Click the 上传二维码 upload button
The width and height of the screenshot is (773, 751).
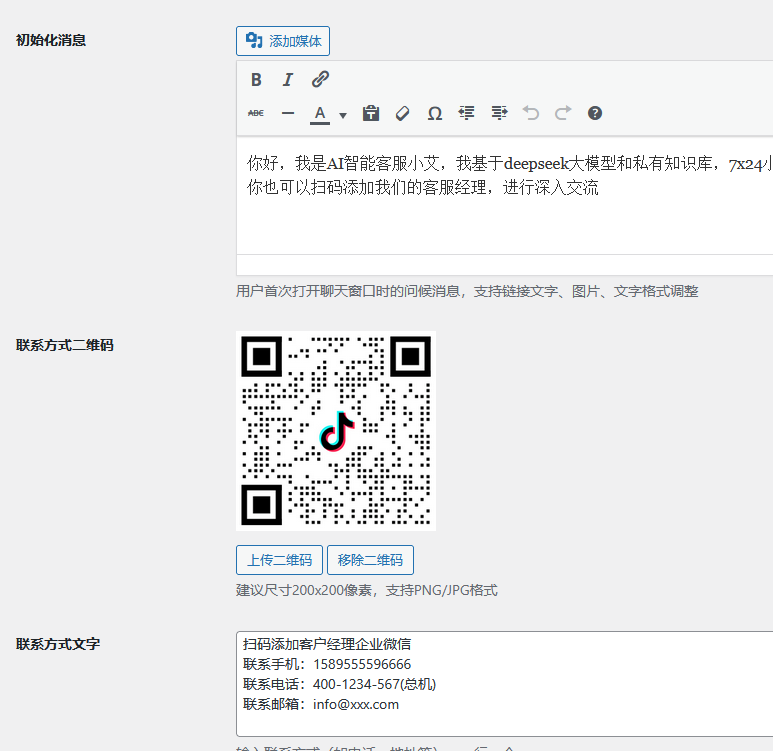279,560
